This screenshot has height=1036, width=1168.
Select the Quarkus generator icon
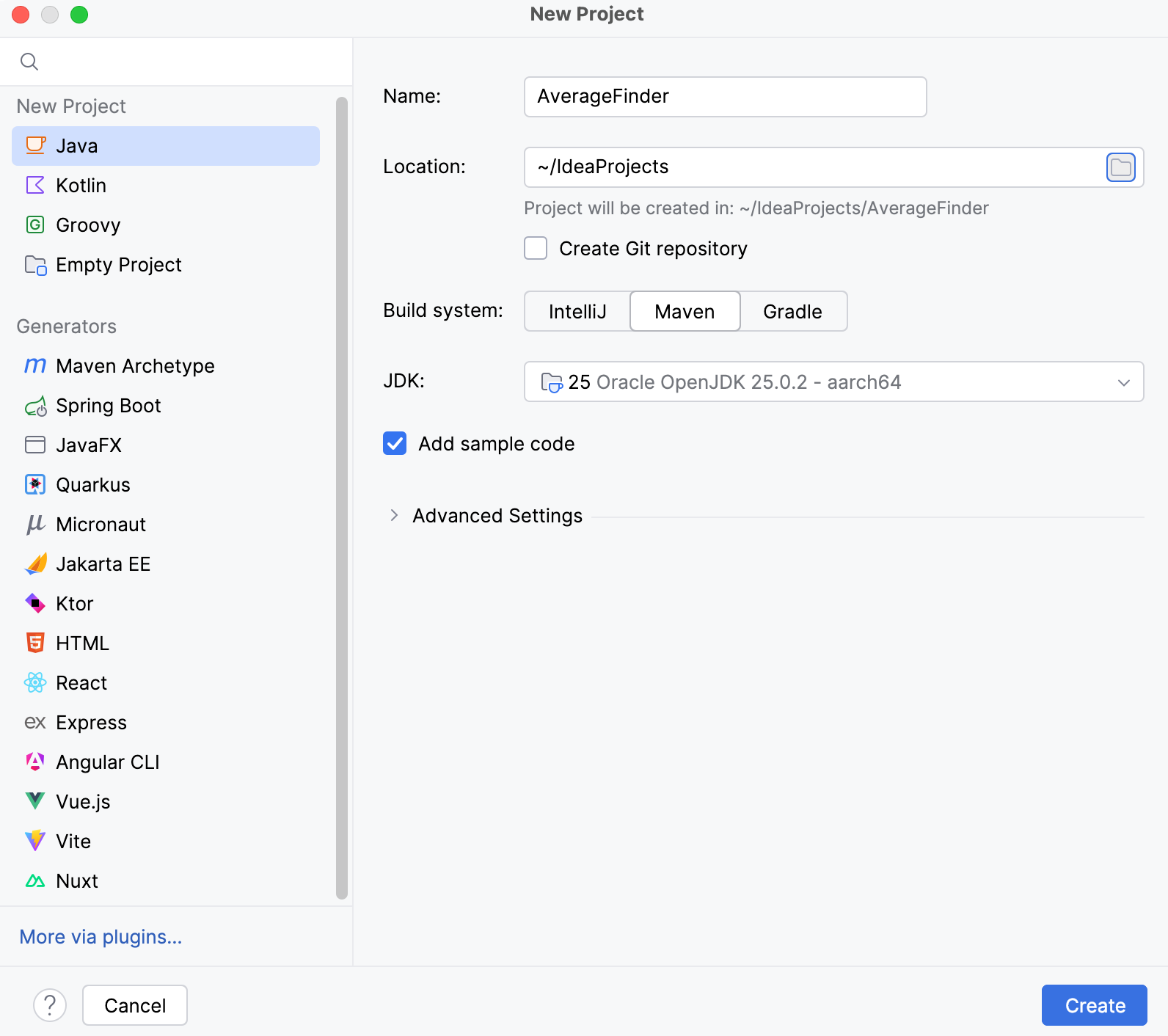[x=35, y=485]
